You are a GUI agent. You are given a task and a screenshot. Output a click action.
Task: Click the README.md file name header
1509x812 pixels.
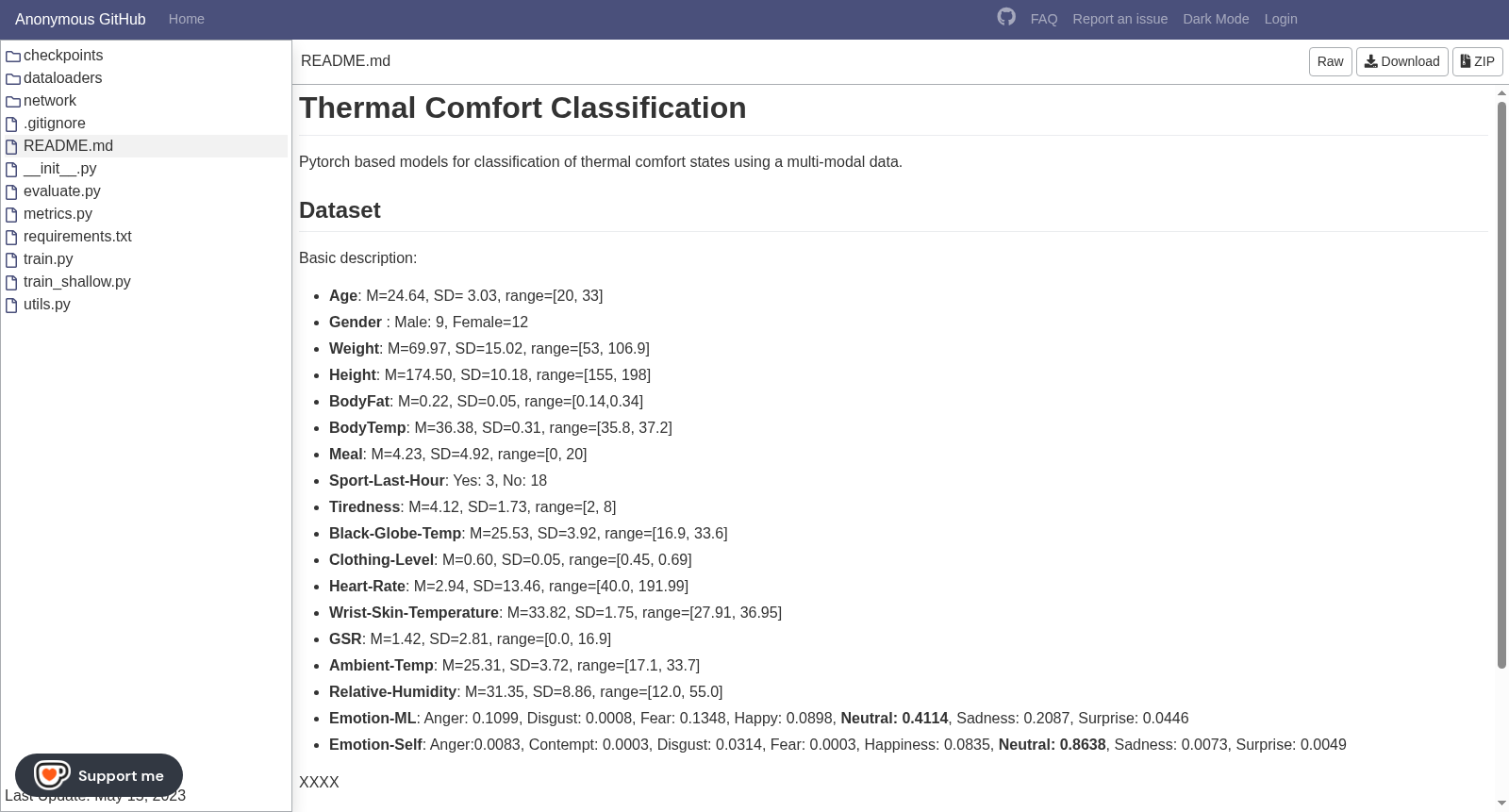[x=345, y=61]
